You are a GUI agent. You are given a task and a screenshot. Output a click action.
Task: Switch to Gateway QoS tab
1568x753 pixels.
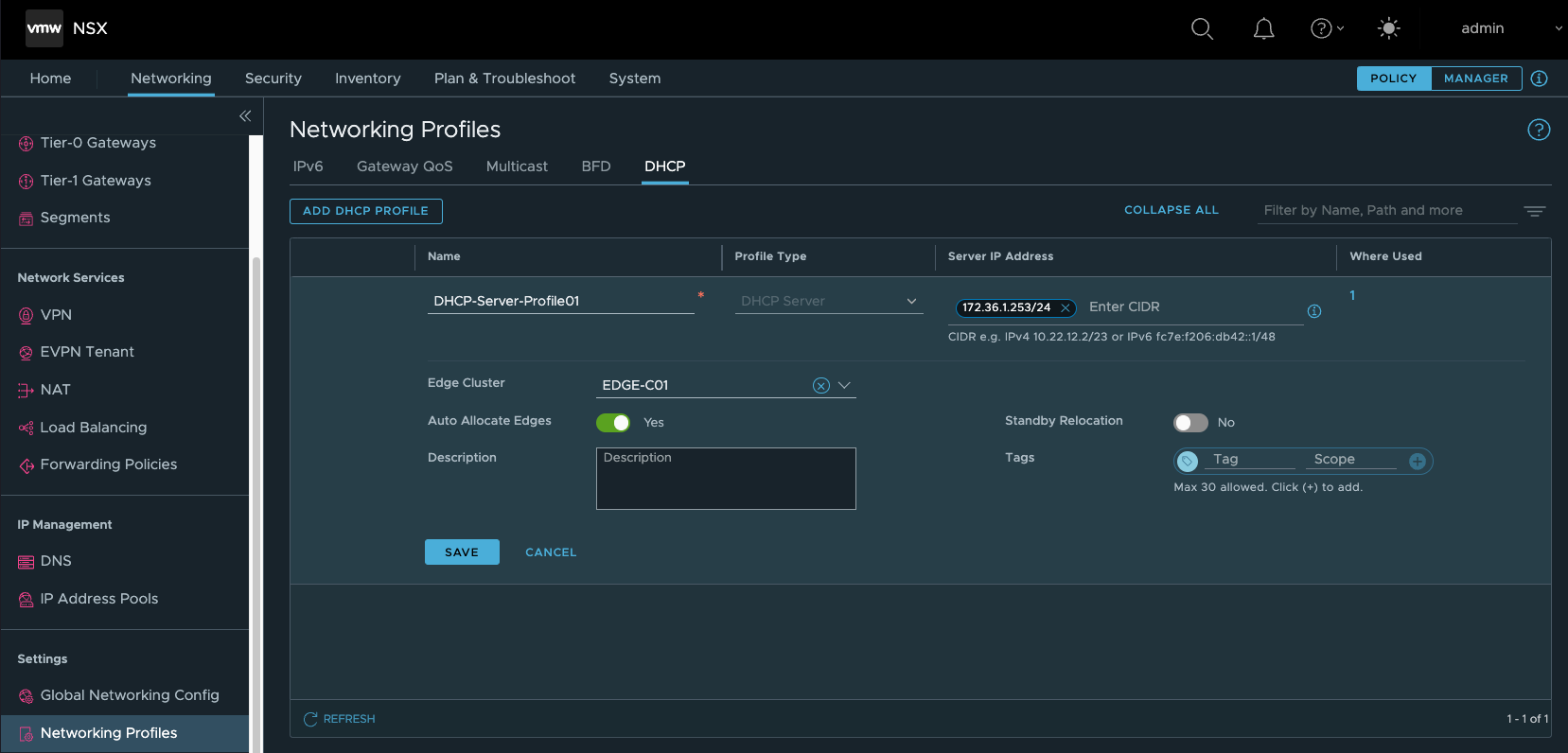[405, 166]
